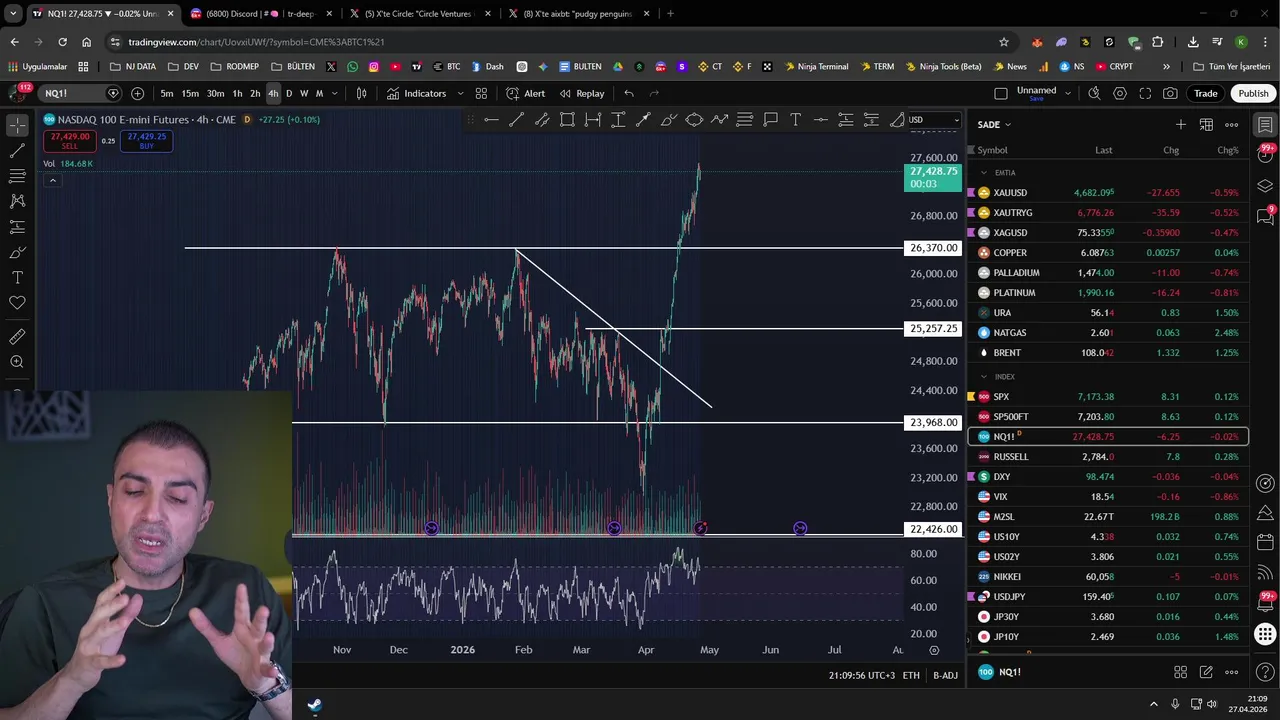Viewport: 1280px width, 720px height.
Task: Click the add symbol compare plus icon
Action: pos(137,93)
